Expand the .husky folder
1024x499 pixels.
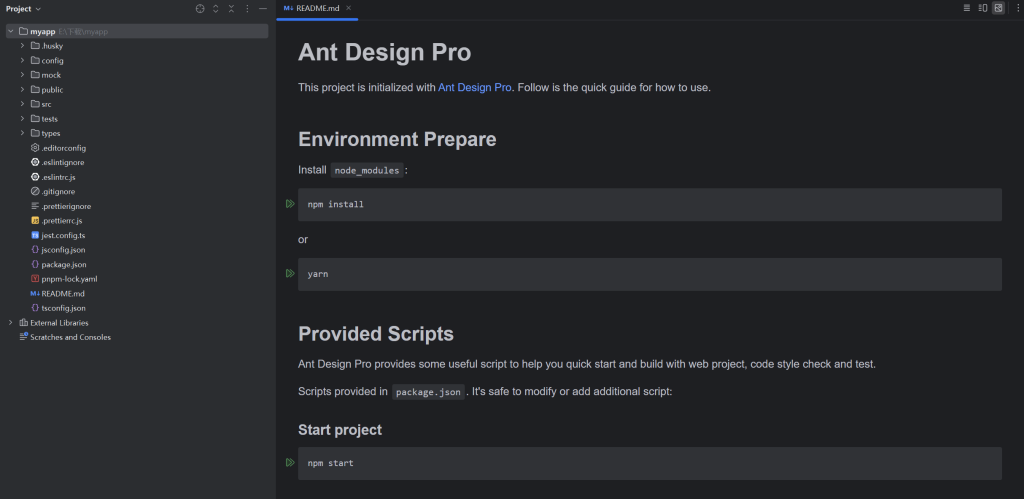(x=22, y=46)
